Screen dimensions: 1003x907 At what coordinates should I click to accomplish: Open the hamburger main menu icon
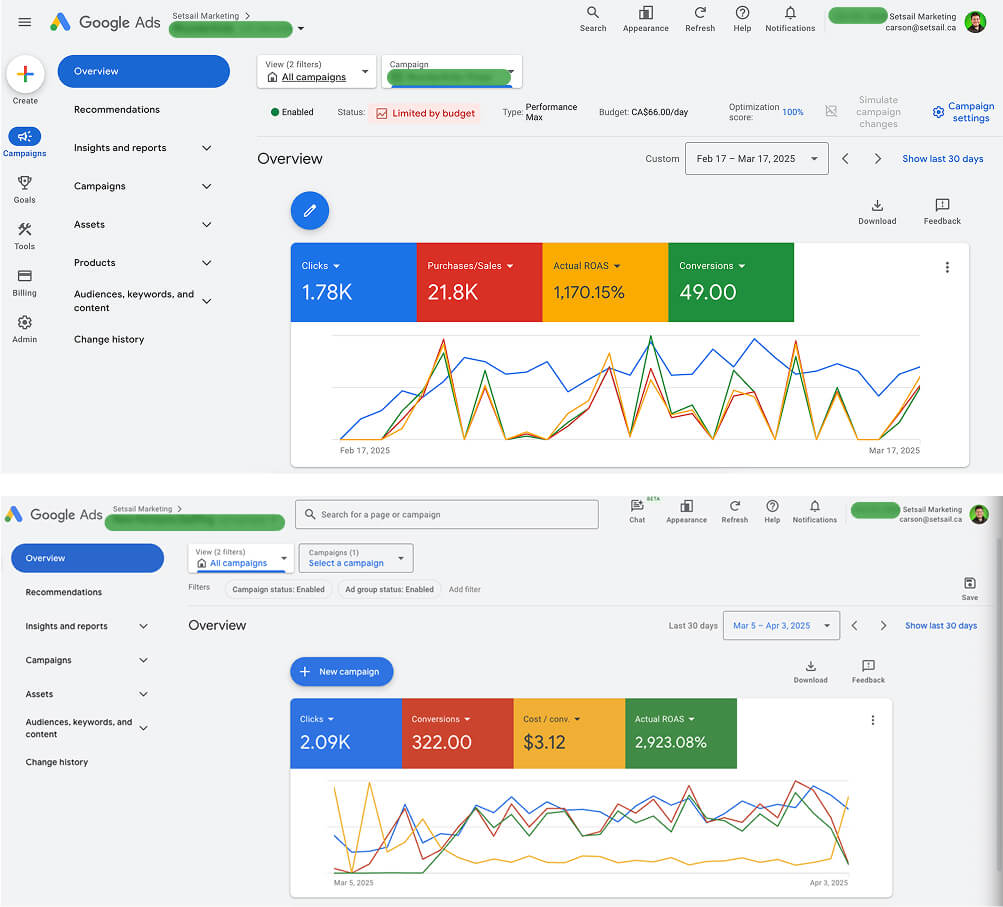pyautogui.click(x=25, y=22)
